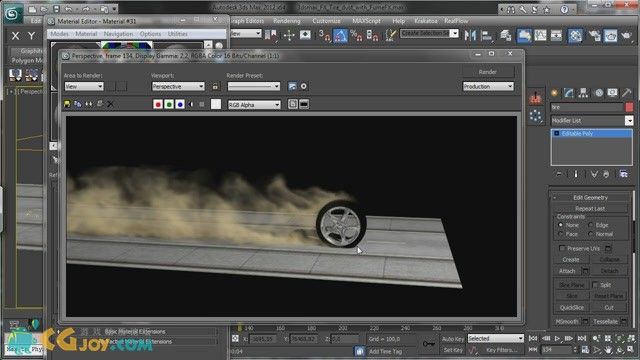Click the Repeat Last button
The width and height of the screenshot is (640, 360).
coord(590,209)
